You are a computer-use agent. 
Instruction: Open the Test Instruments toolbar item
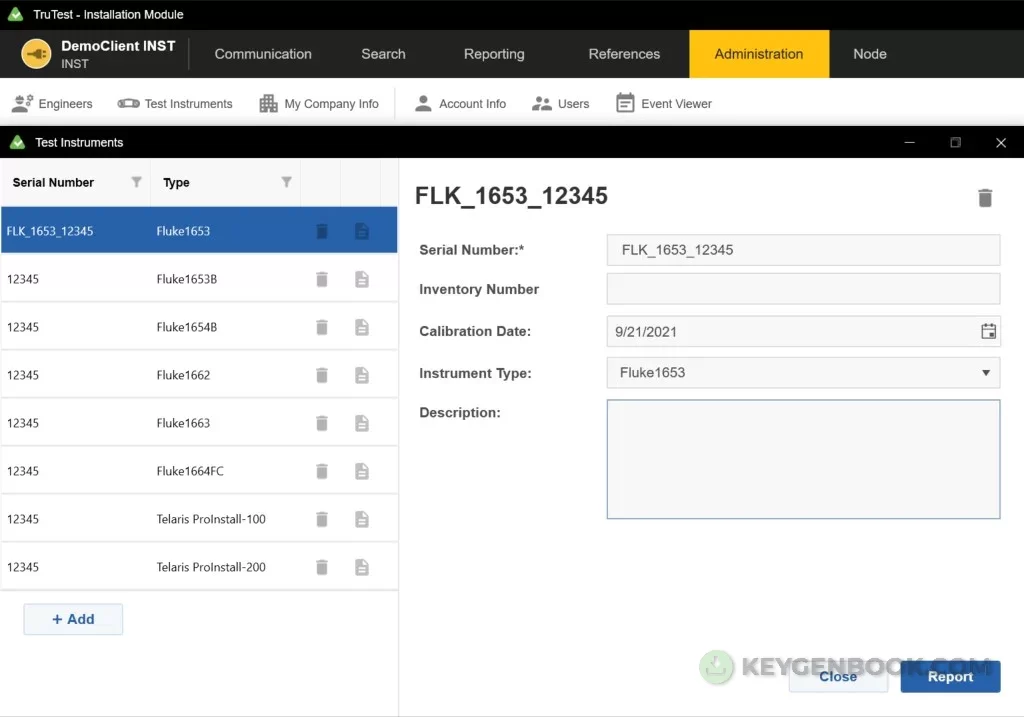175,103
